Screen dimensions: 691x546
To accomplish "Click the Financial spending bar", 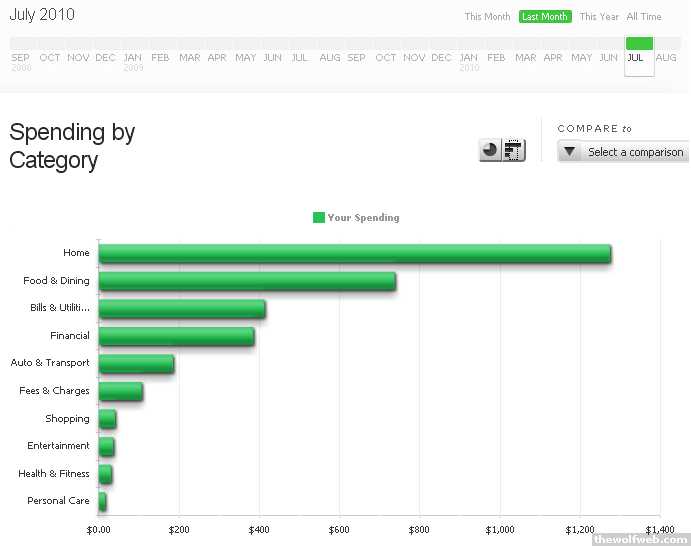I will pos(176,337).
